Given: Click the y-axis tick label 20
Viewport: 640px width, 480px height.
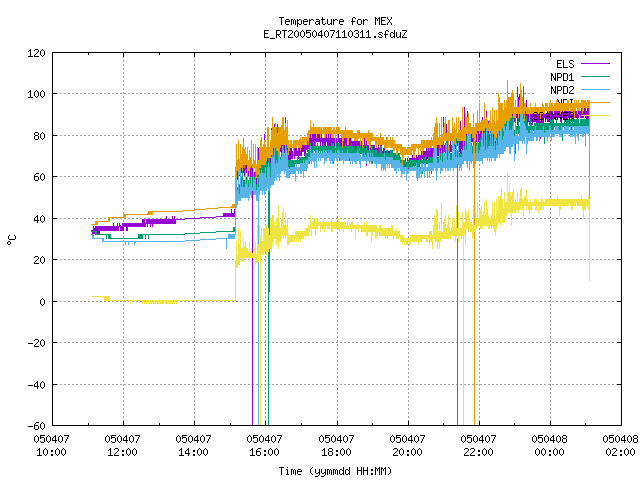Looking at the screenshot, I should click(x=39, y=260).
